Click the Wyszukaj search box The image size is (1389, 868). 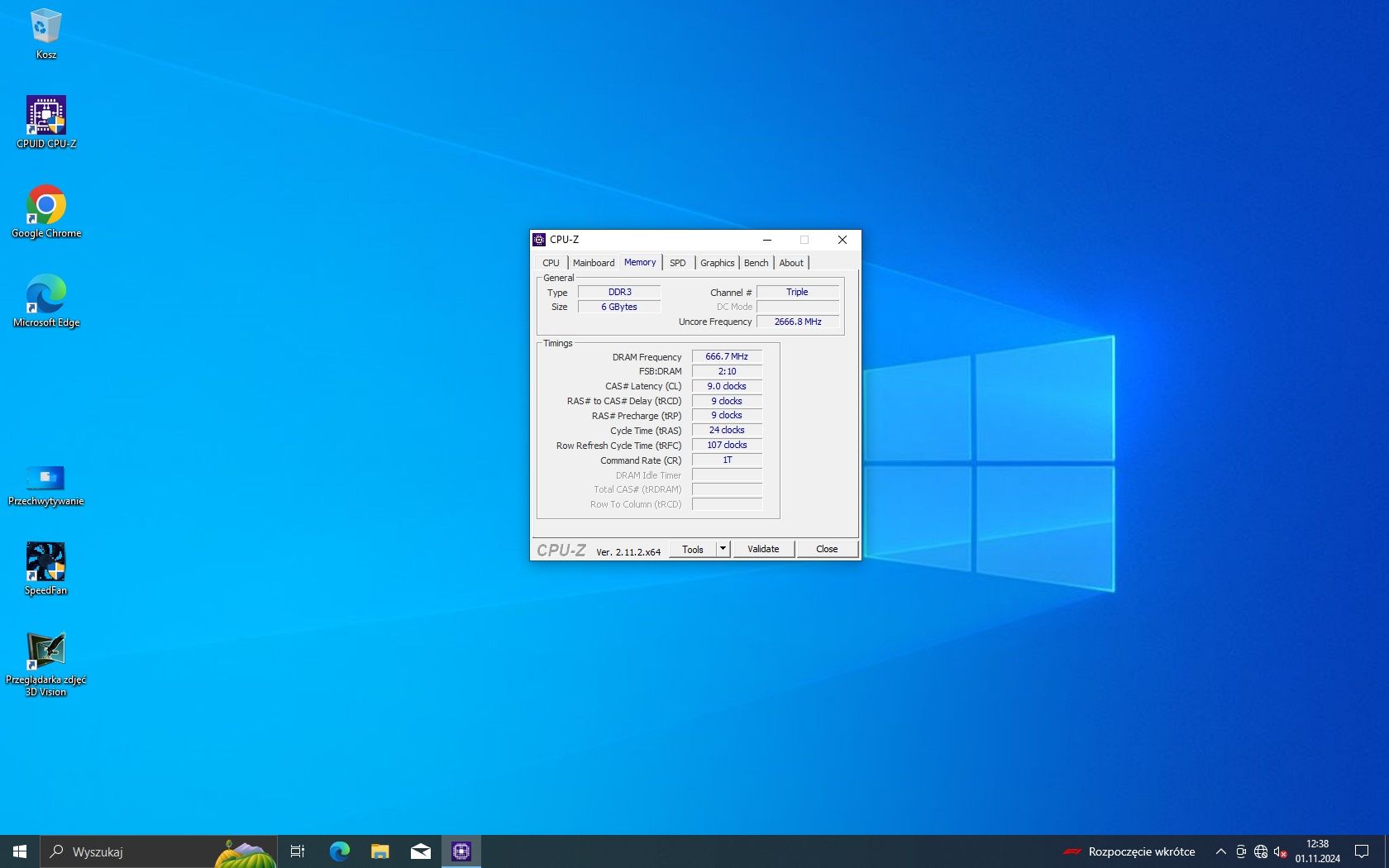pyautogui.click(x=159, y=851)
